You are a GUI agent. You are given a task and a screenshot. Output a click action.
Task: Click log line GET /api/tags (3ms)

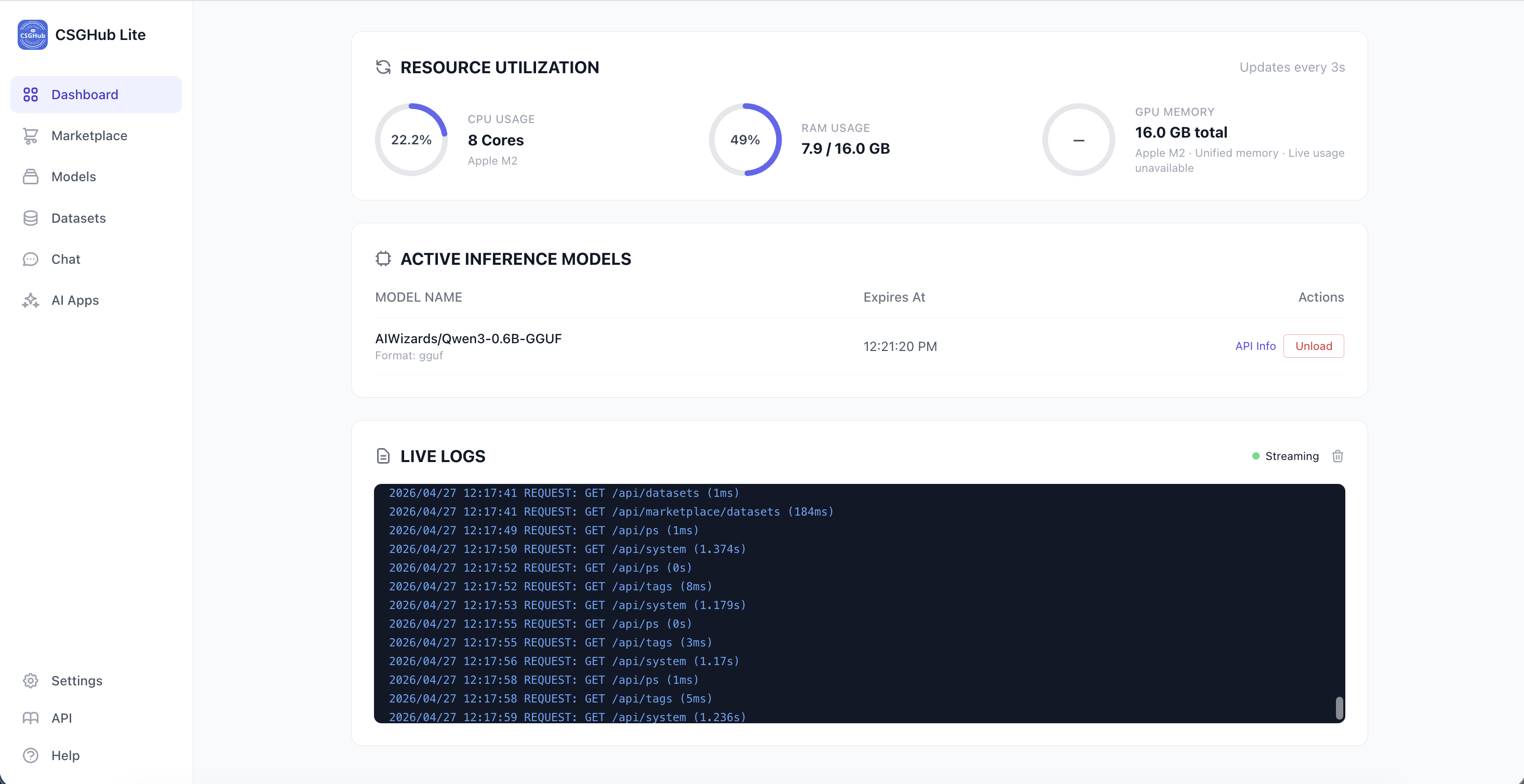pyautogui.click(x=550, y=643)
